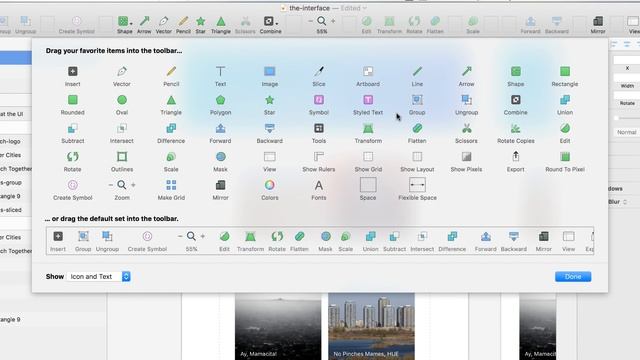The width and height of the screenshot is (640, 360).
Task: Choose the Rotate Copies icon
Action: 516,128
